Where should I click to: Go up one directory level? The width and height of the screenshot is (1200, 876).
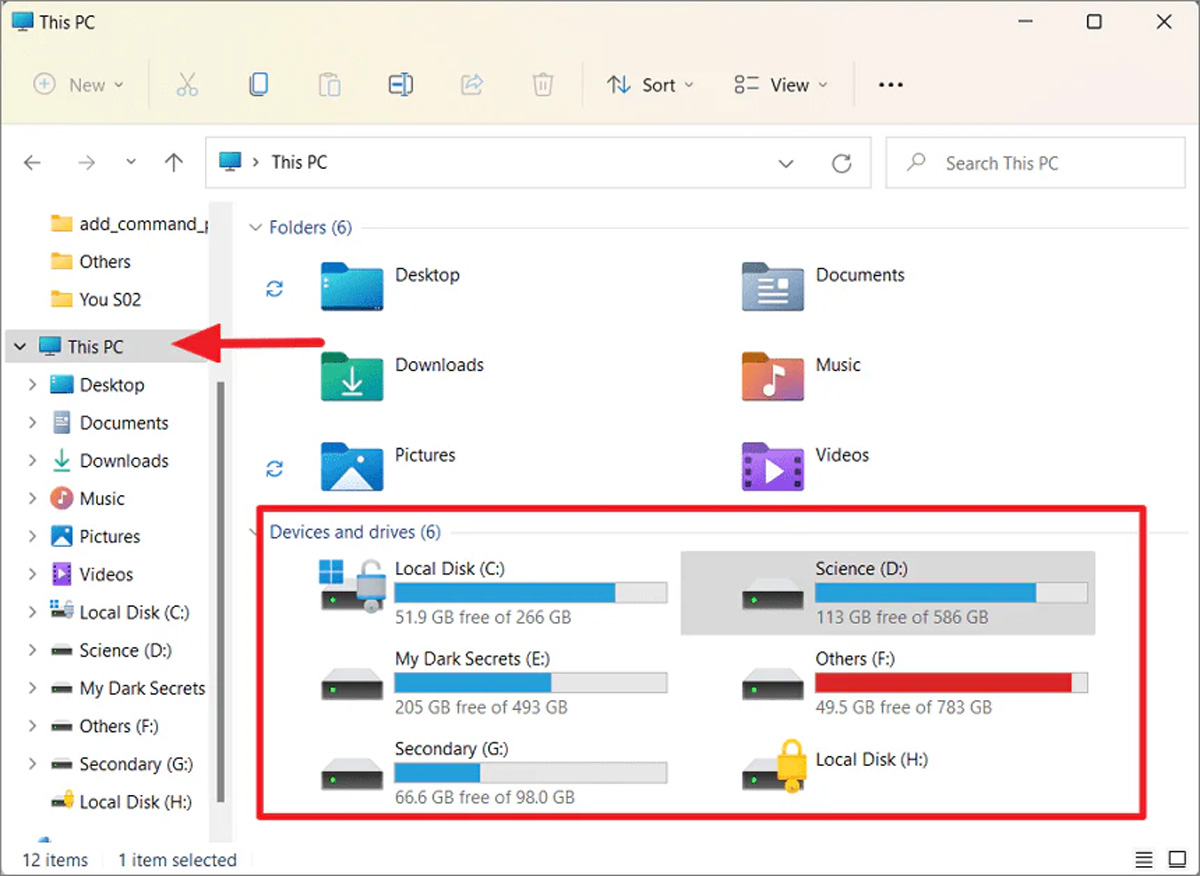click(174, 163)
